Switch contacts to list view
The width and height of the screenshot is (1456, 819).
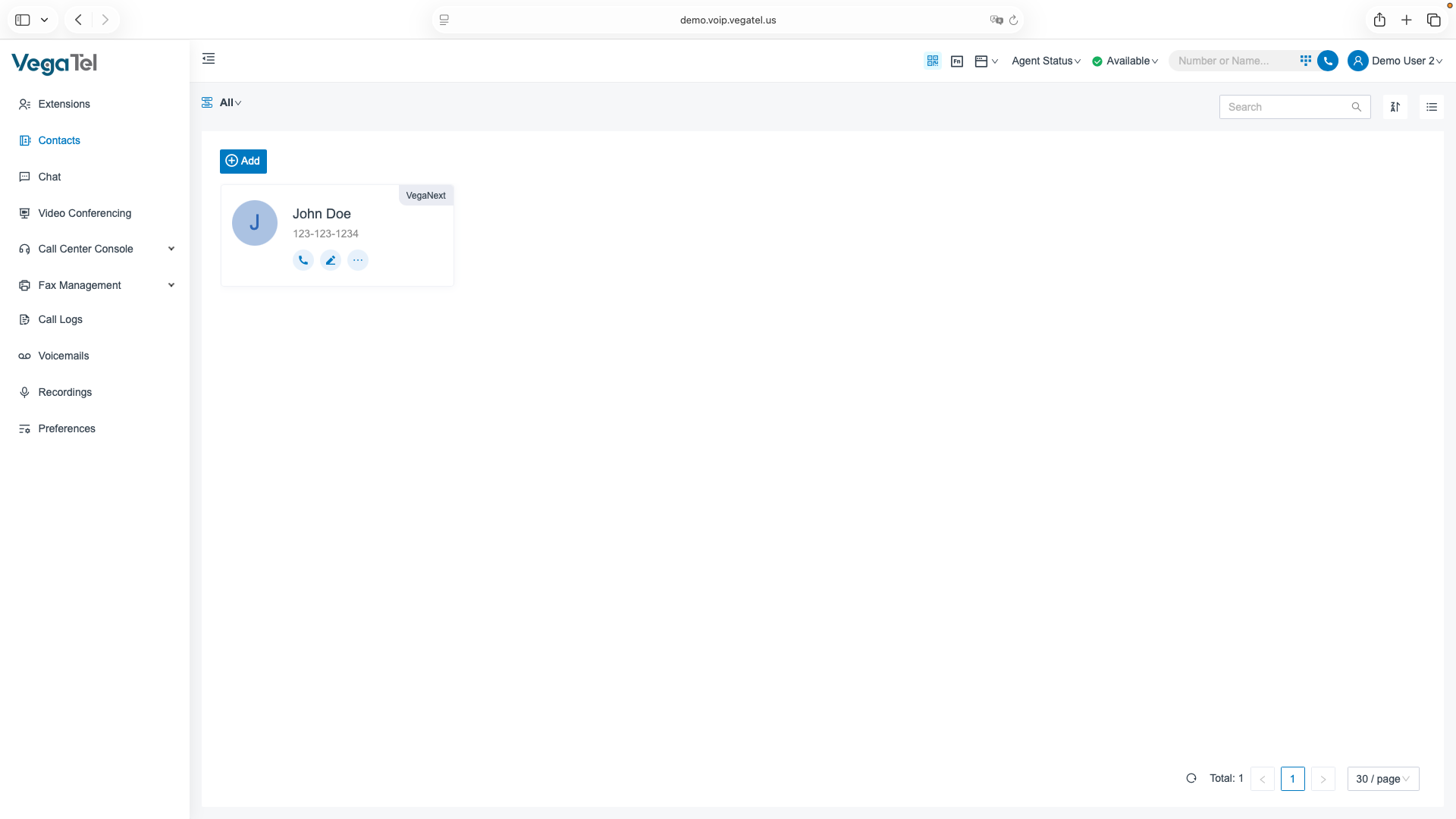1431,107
